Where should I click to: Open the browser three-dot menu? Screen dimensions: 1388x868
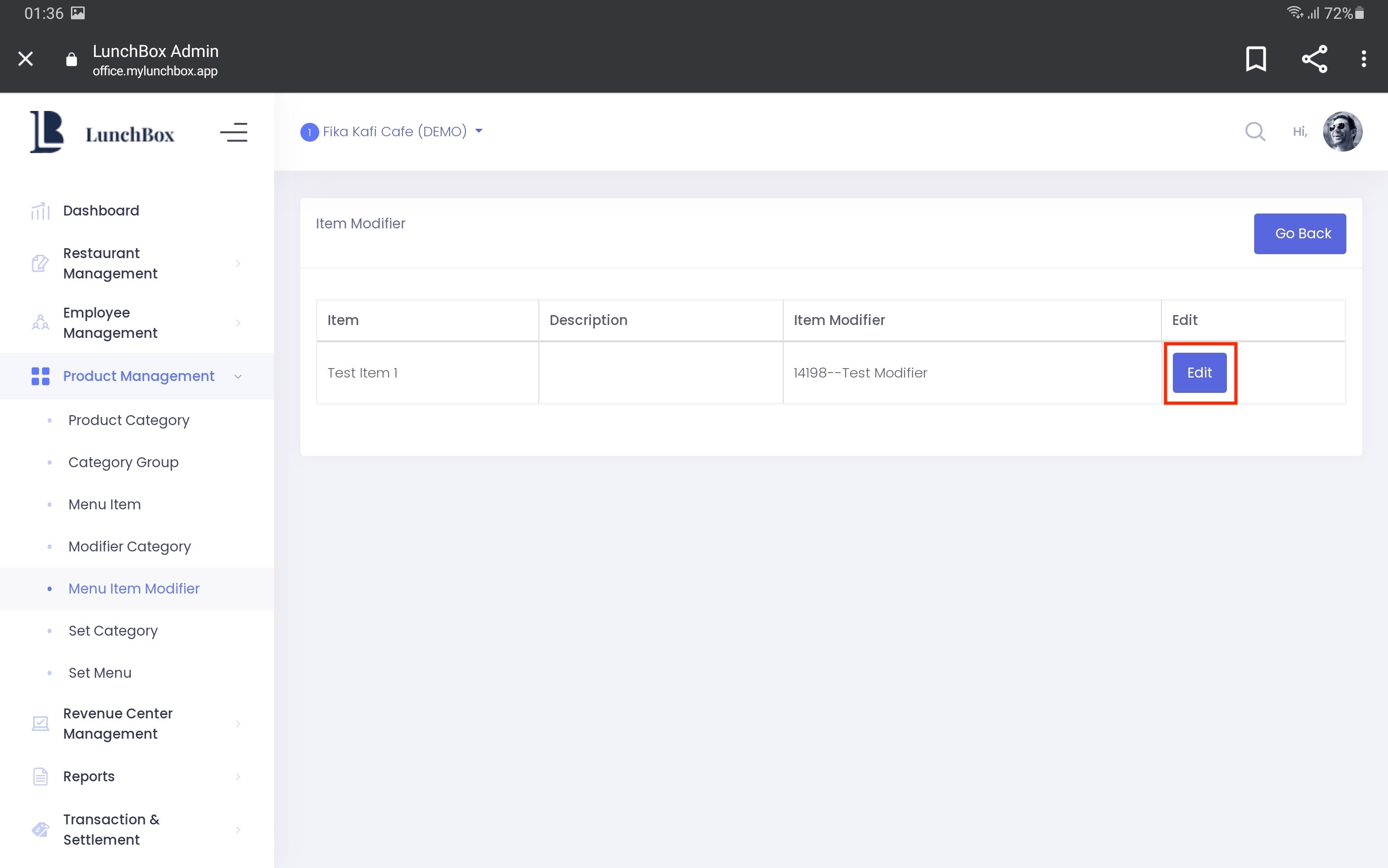click(x=1363, y=58)
